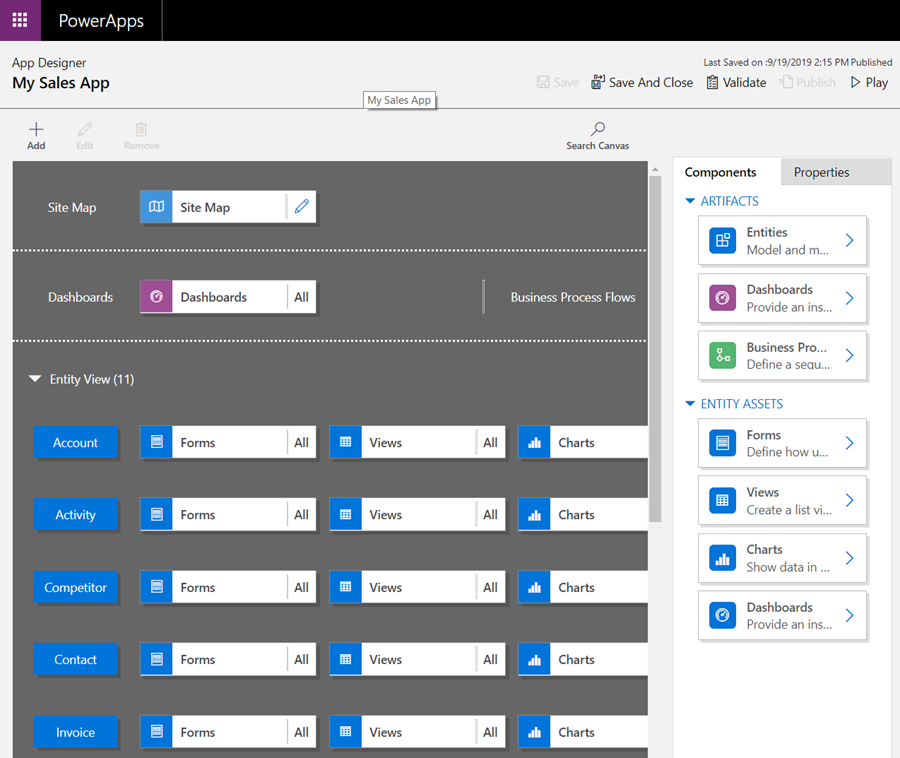Screen dimensions: 900x758
Task: Click All on Account Views tile
Action: 490,442
